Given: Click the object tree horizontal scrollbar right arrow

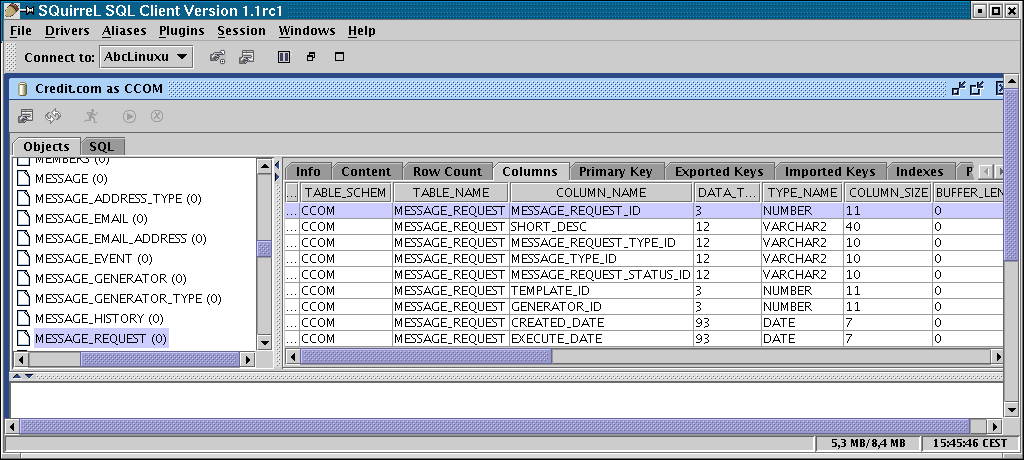Looking at the screenshot, I should pos(248,359).
